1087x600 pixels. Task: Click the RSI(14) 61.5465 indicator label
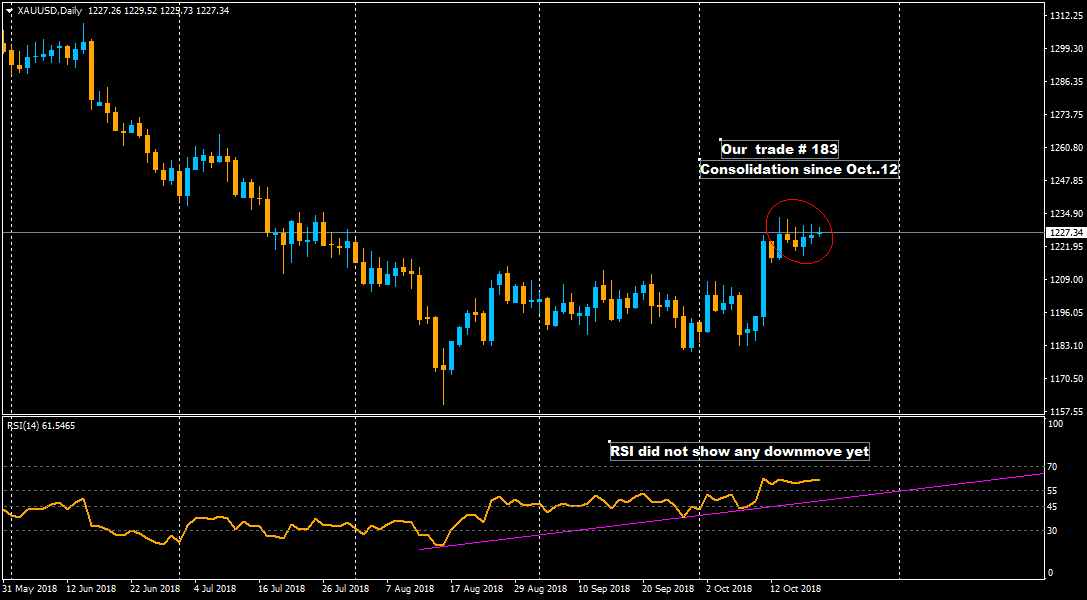(40, 425)
